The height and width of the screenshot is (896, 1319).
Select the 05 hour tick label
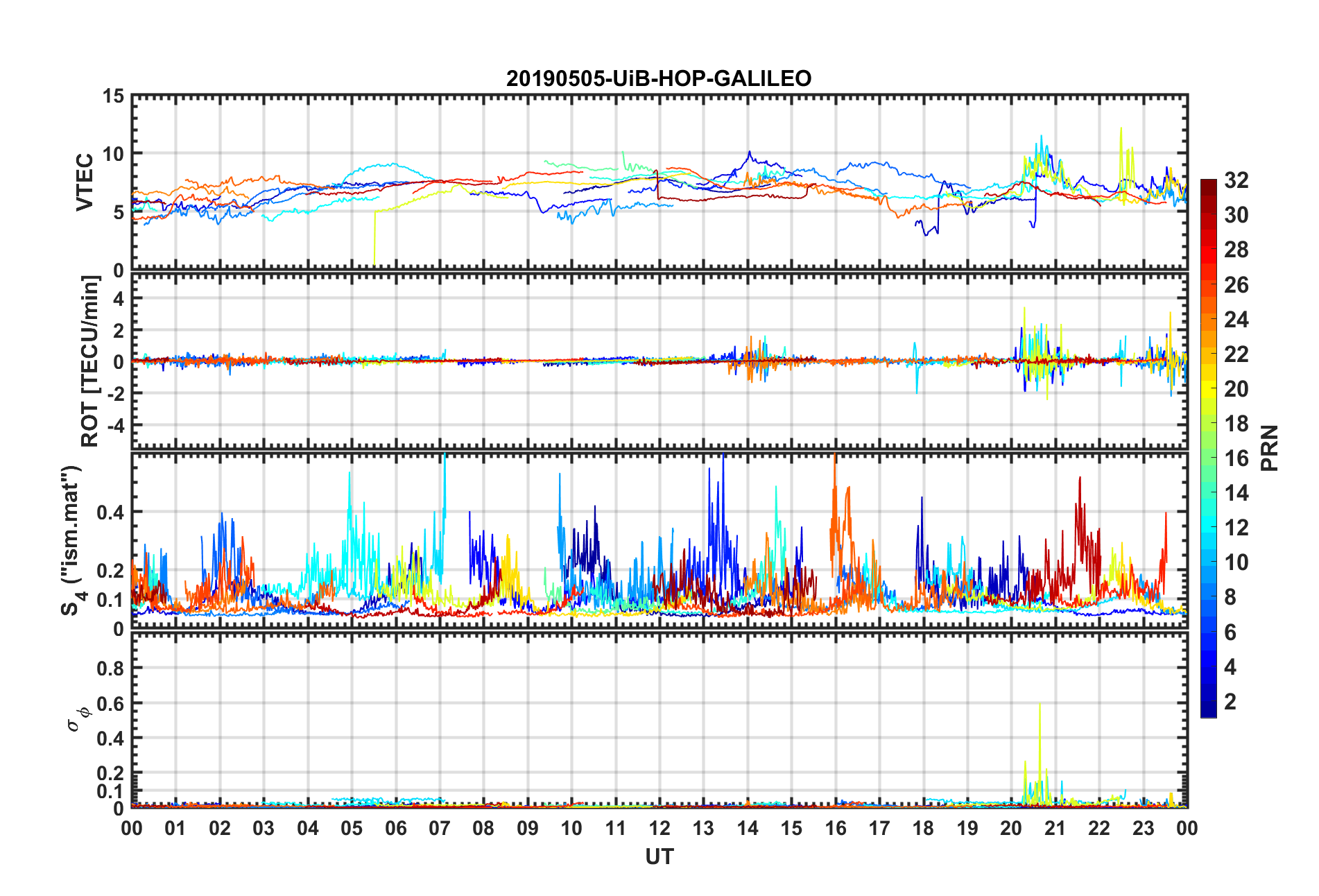tap(352, 828)
